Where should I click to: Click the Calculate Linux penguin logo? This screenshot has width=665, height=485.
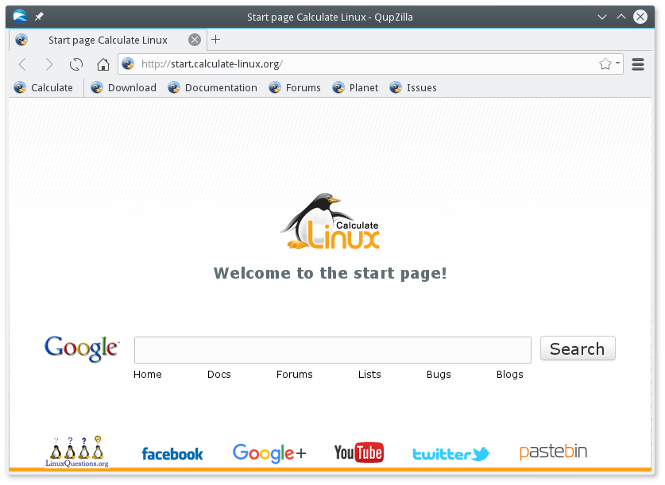[x=330, y=221]
